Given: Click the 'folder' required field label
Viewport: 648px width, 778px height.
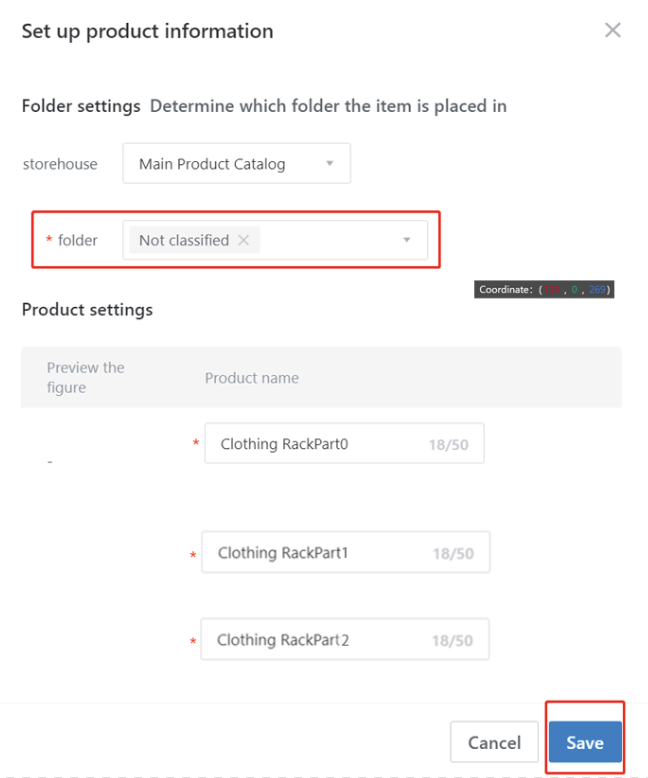Looking at the screenshot, I should (78, 240).
